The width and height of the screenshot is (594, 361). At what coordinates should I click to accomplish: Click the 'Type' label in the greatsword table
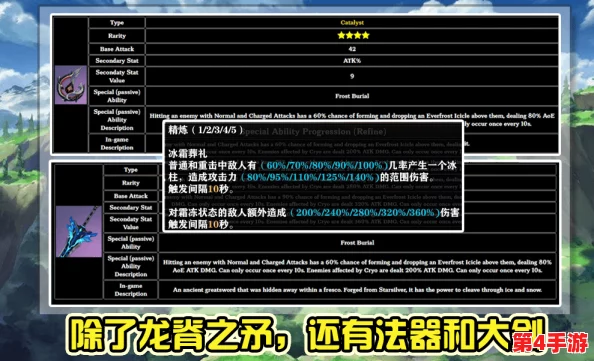click(131, 170)
